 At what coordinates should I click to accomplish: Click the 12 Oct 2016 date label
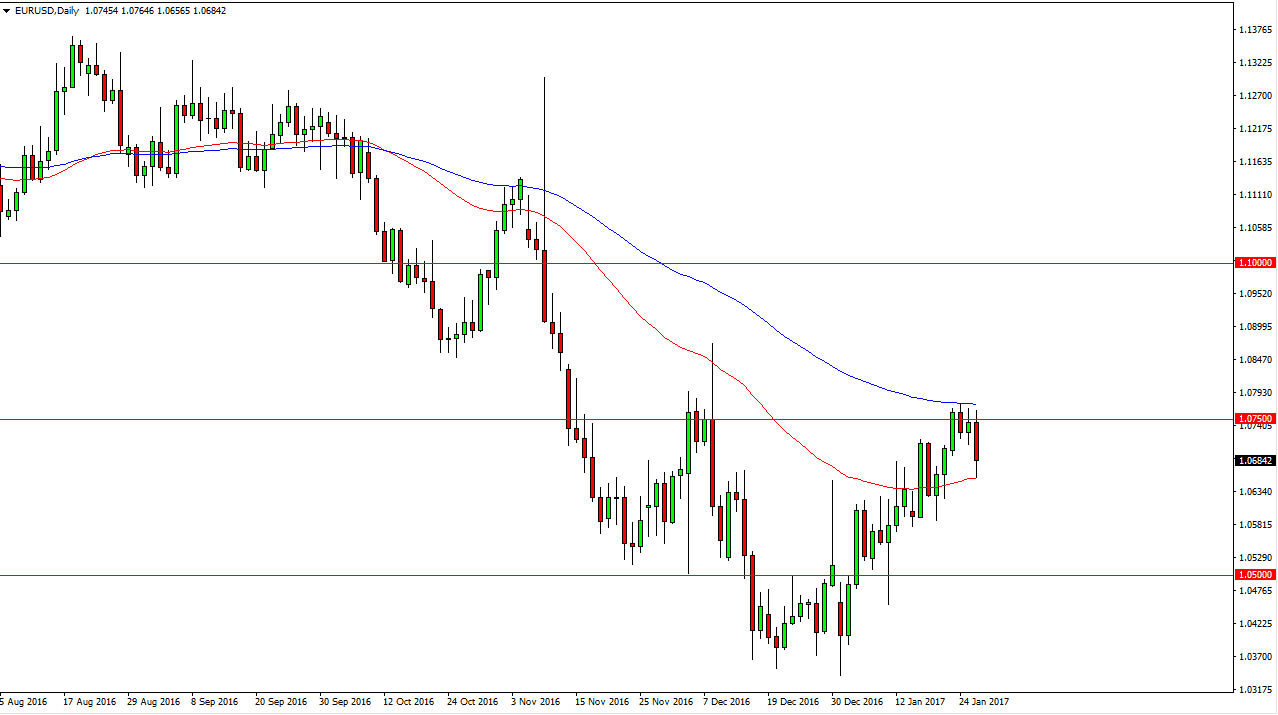(408, 701)
